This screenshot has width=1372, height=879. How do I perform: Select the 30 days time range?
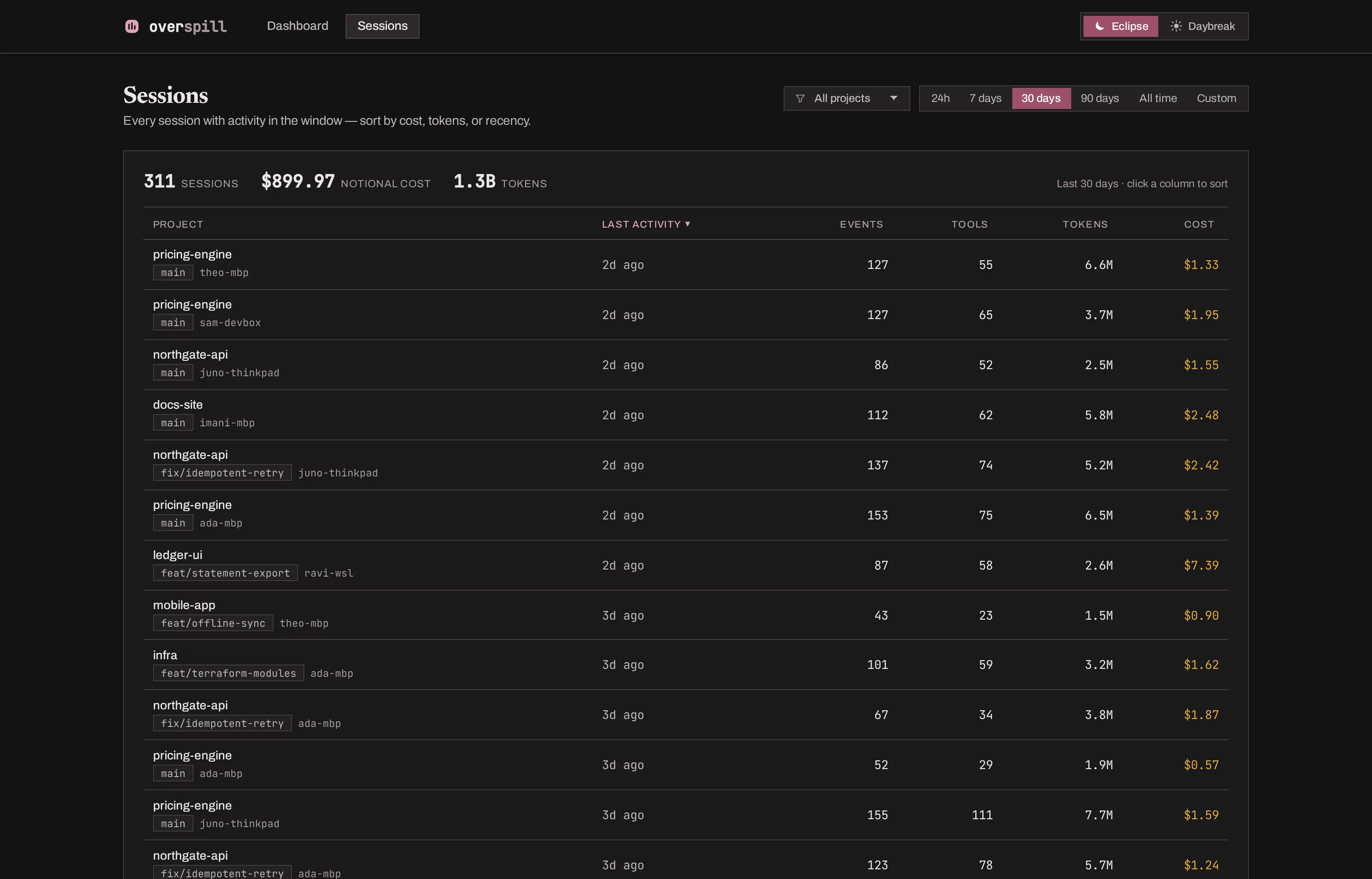(1041, 98)
